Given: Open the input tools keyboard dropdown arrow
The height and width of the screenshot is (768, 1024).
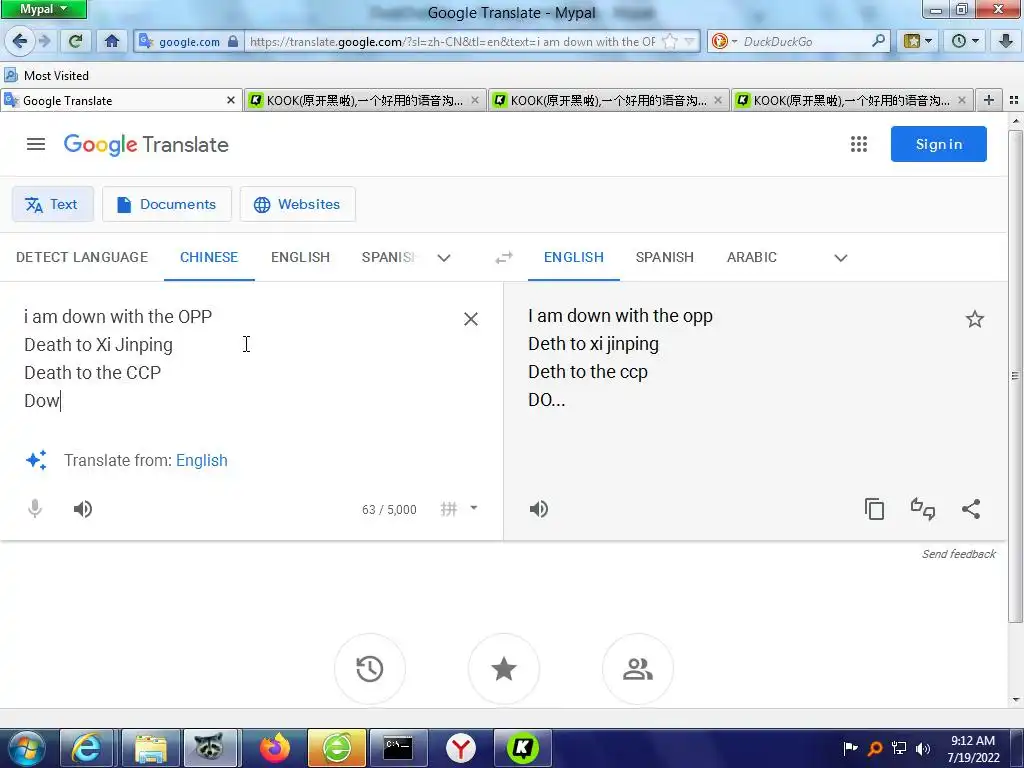Looking at the screenshot, I should (x=473, y=508).
